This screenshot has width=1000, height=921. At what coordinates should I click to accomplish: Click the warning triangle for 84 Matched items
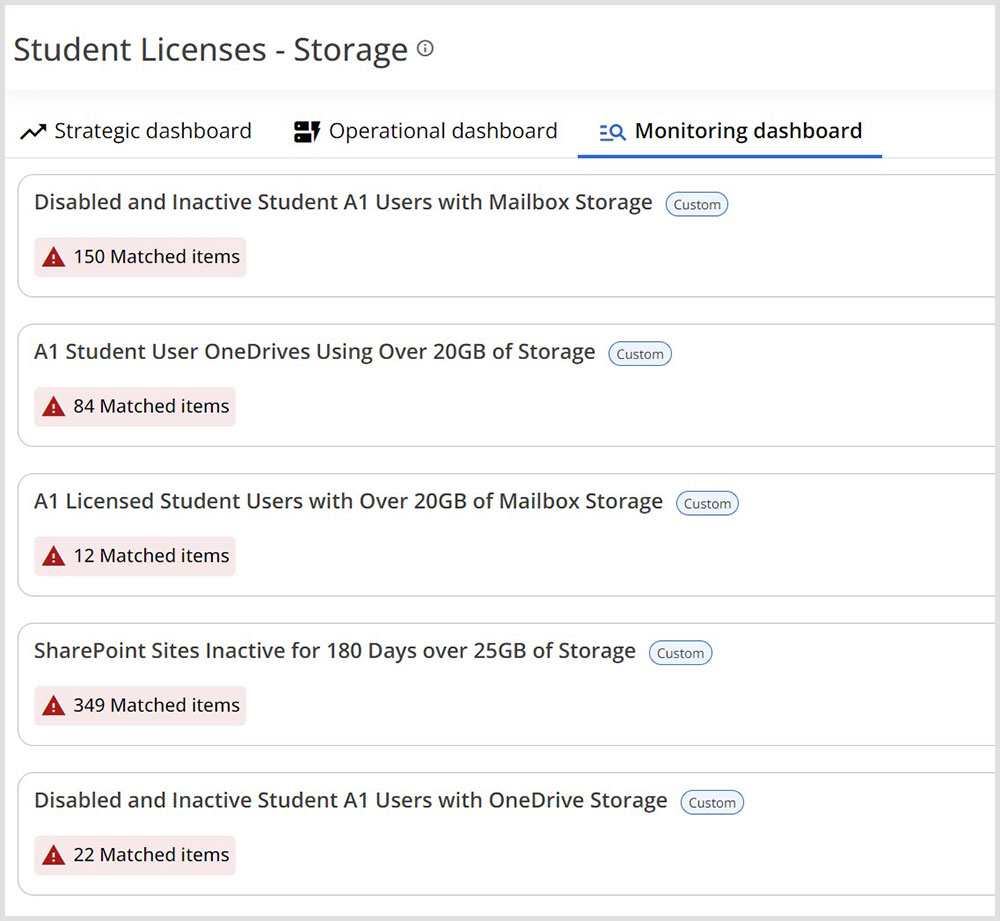point(55,406)
